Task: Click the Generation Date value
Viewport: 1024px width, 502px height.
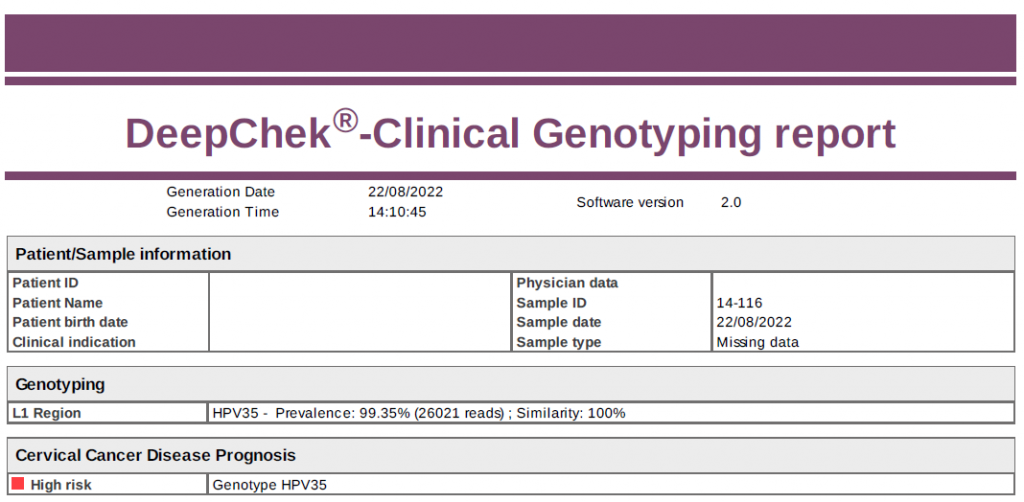Action: click(x=405, y=192)
